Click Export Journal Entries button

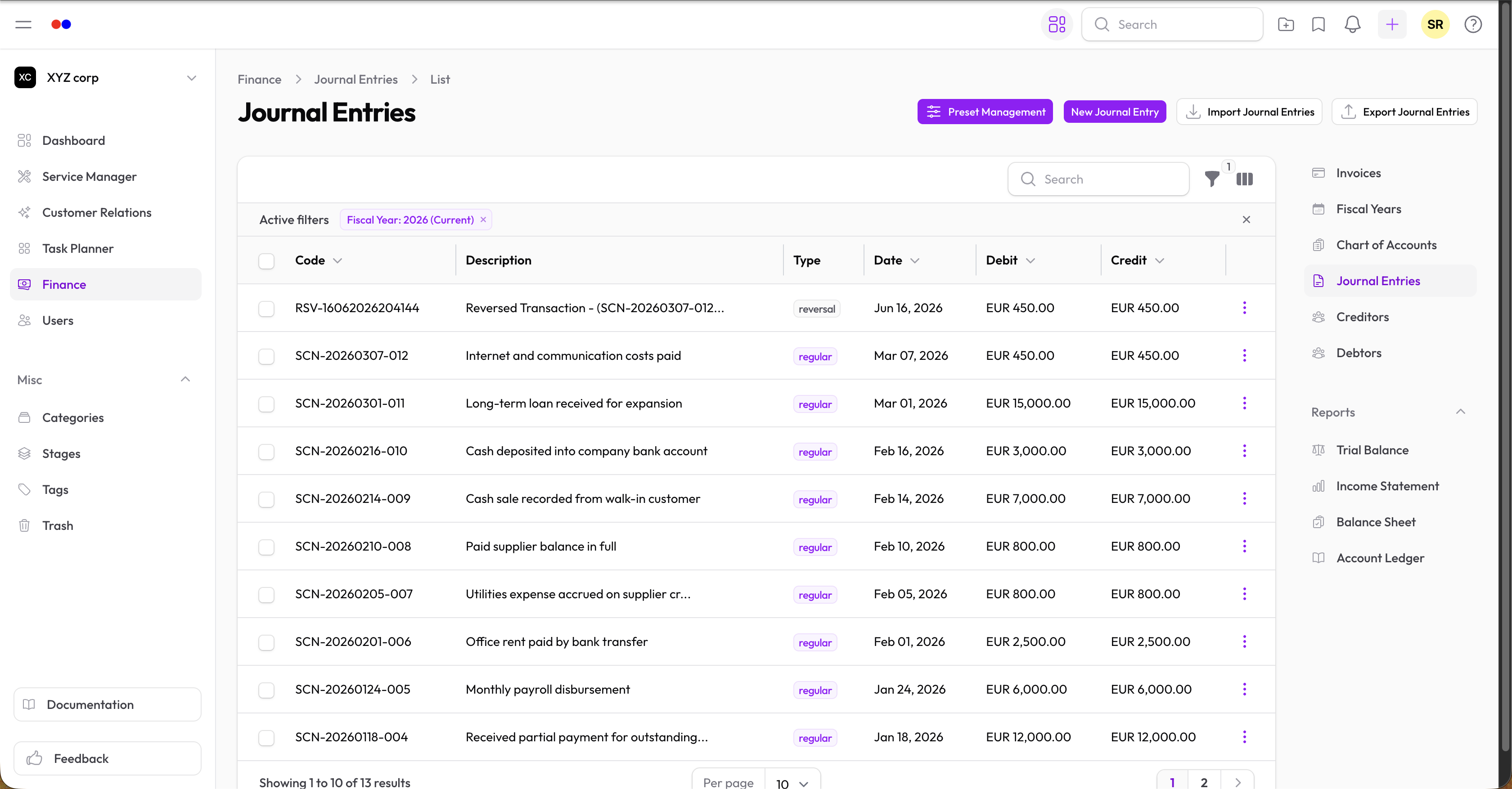[1404, 112]
